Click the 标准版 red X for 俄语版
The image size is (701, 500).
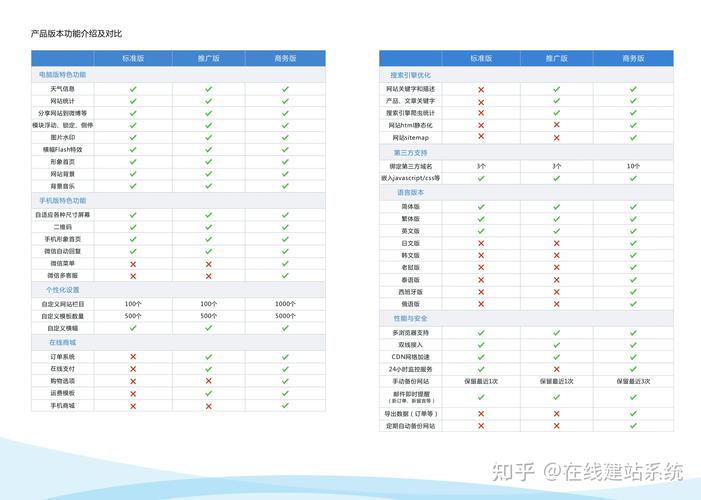pos(481,304)
